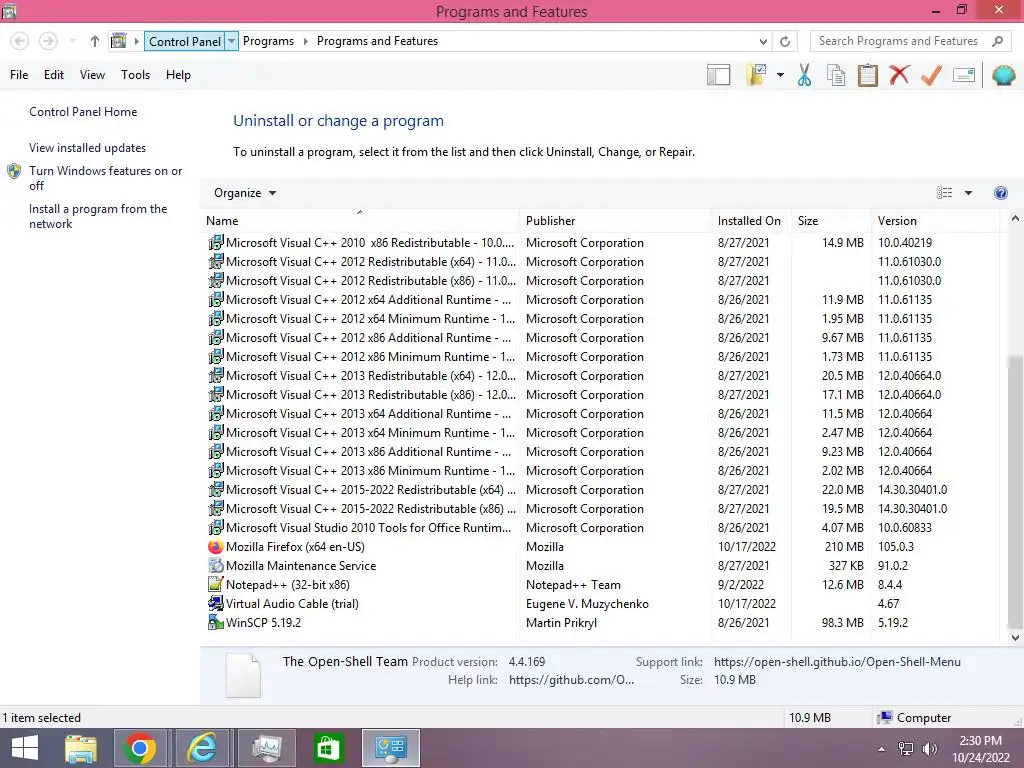Click the red X Delete toolbar icon
1024x768 pixels.
(899, 74)
